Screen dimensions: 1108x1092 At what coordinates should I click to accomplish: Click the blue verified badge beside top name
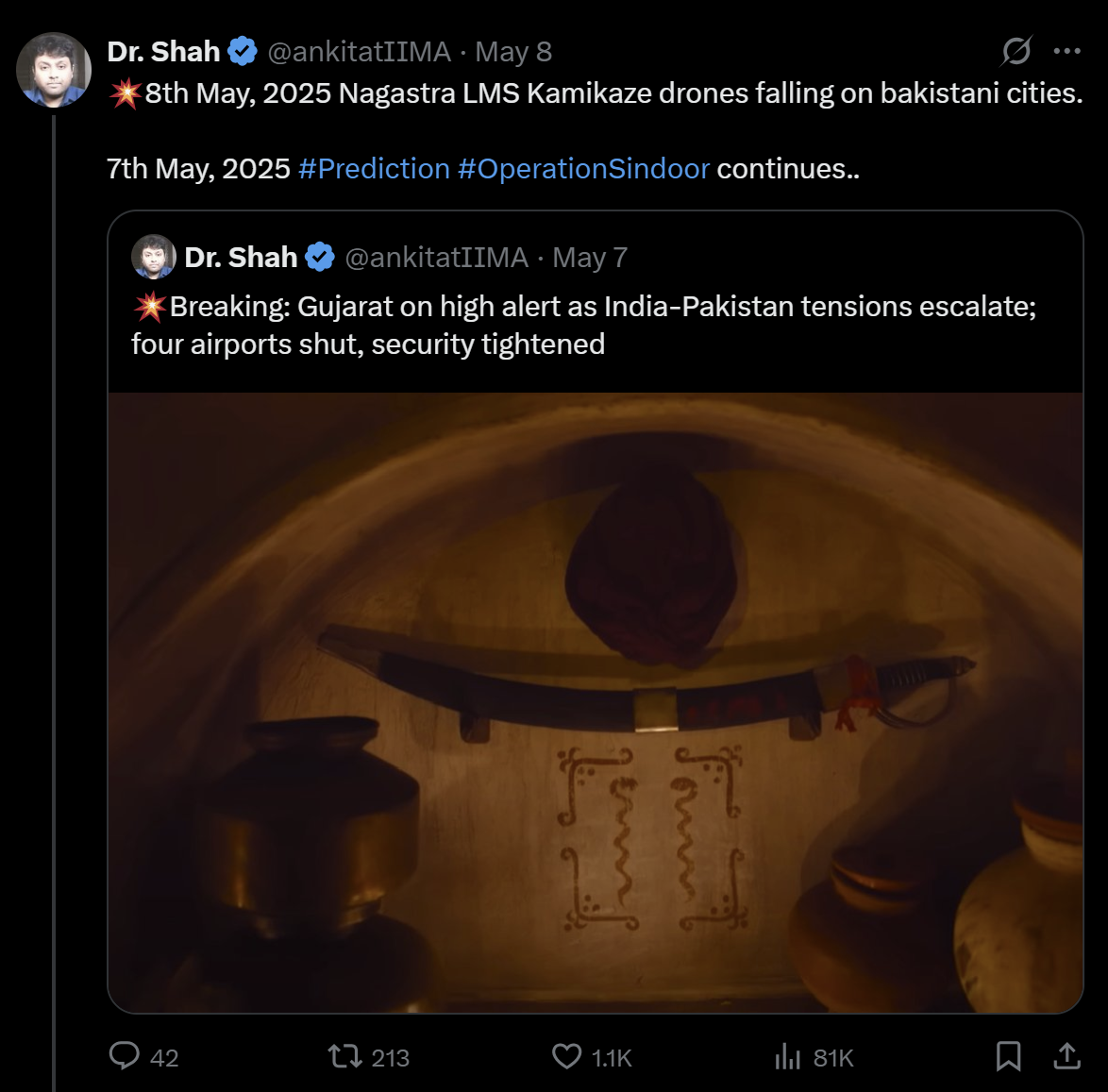point(243,52)
